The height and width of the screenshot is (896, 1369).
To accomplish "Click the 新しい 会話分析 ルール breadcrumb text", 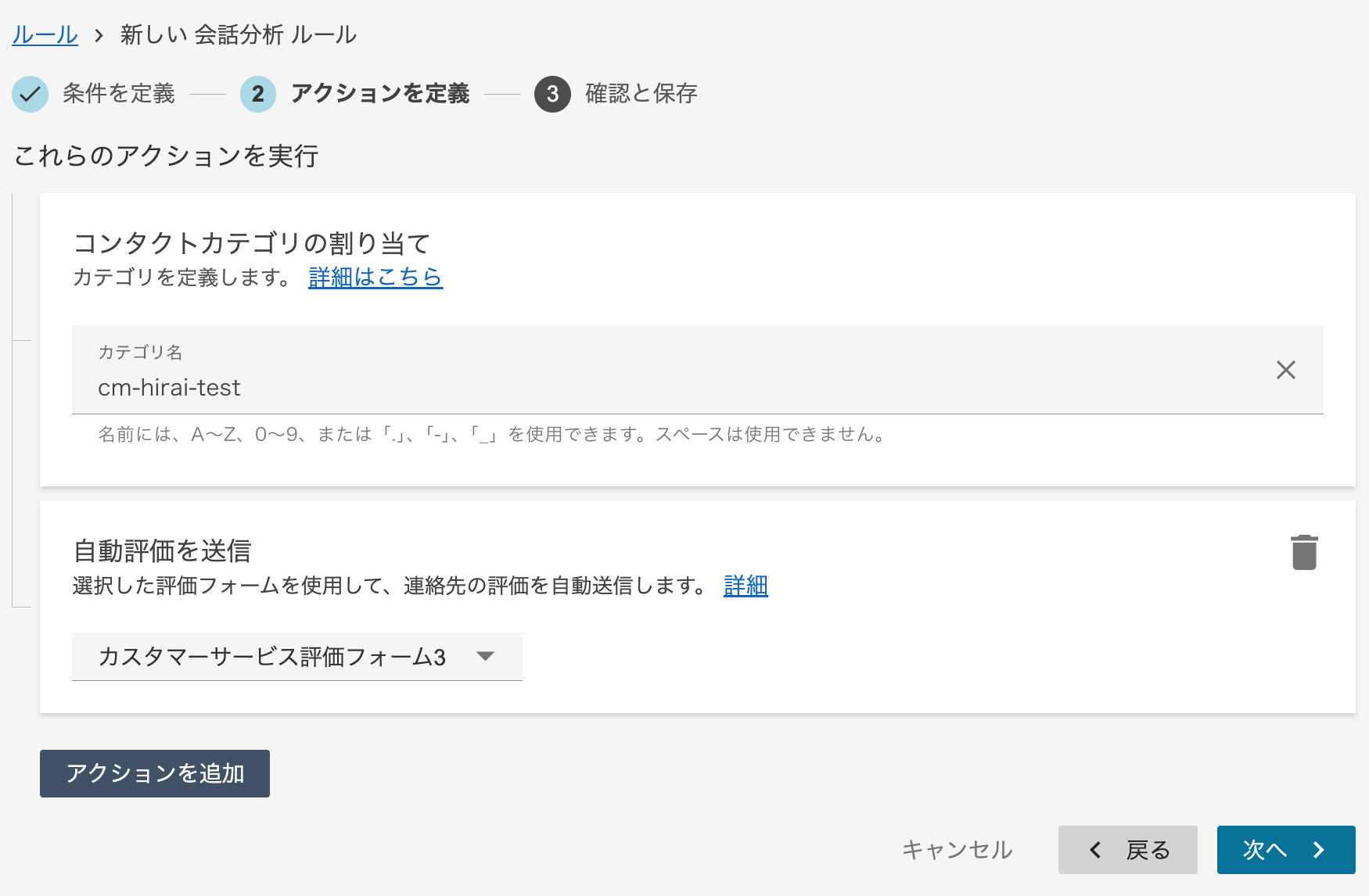I will (x=239, y=34).
